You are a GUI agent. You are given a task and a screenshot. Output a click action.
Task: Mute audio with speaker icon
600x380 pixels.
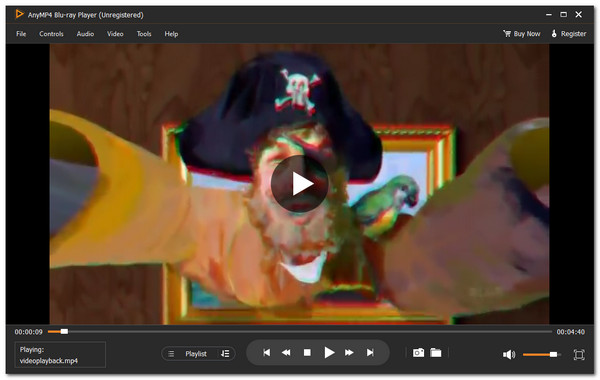pyautogui.click(x=509, y=355)
